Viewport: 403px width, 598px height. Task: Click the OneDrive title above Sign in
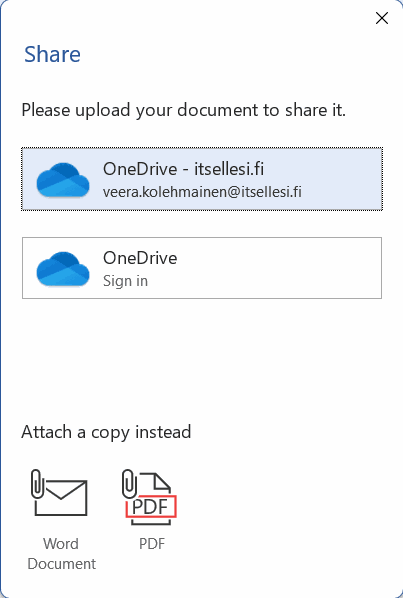pos(140,258)
